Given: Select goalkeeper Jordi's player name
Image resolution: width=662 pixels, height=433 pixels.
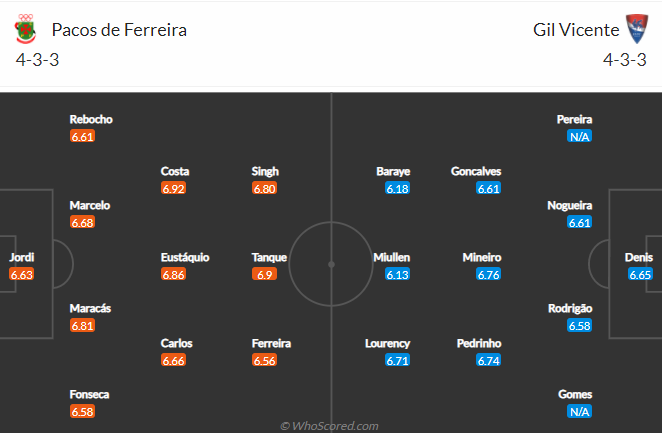Looking at the screenshot, I should (x=22, y=257).
